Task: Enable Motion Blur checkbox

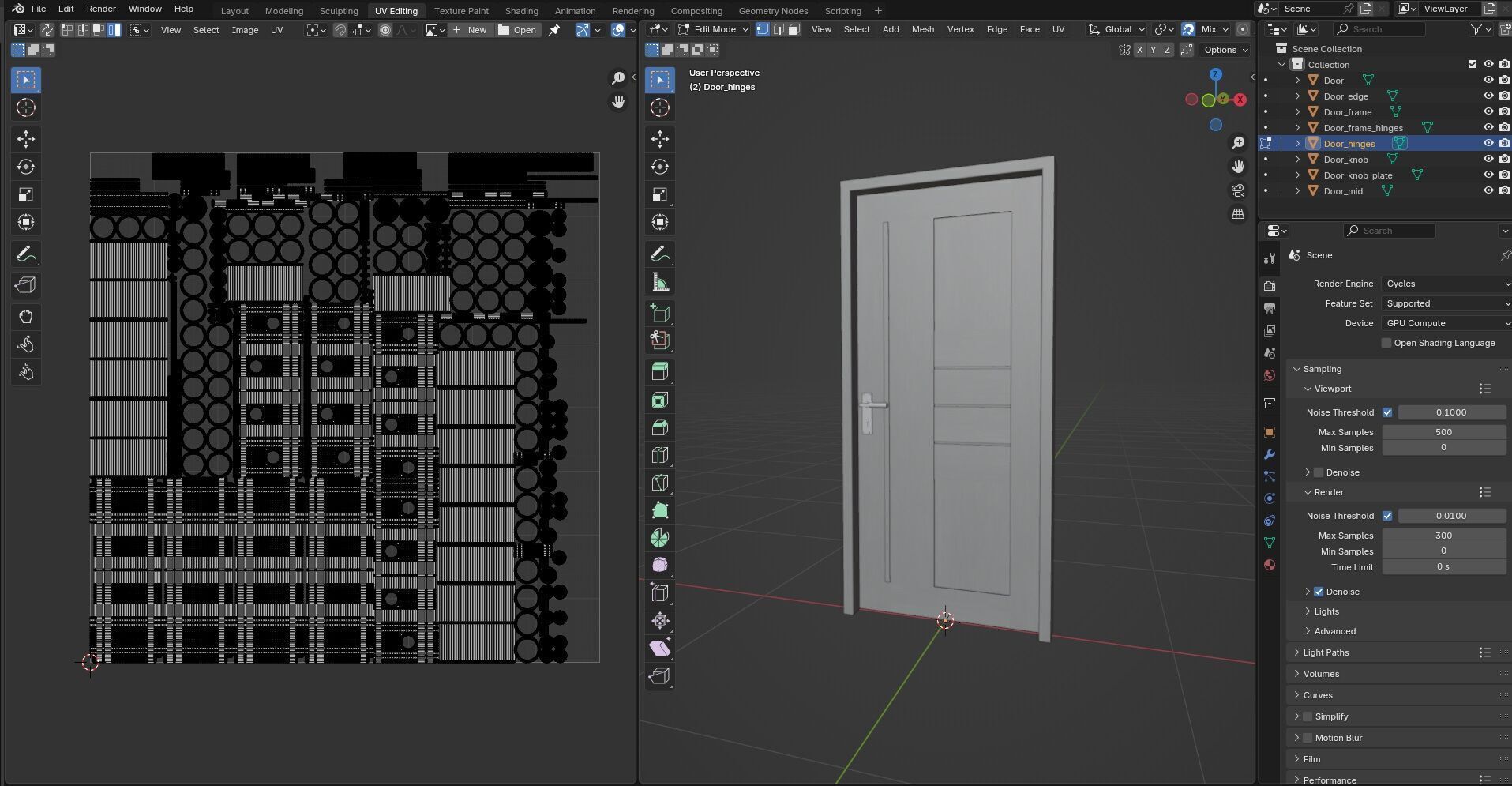Action: 1308,738
